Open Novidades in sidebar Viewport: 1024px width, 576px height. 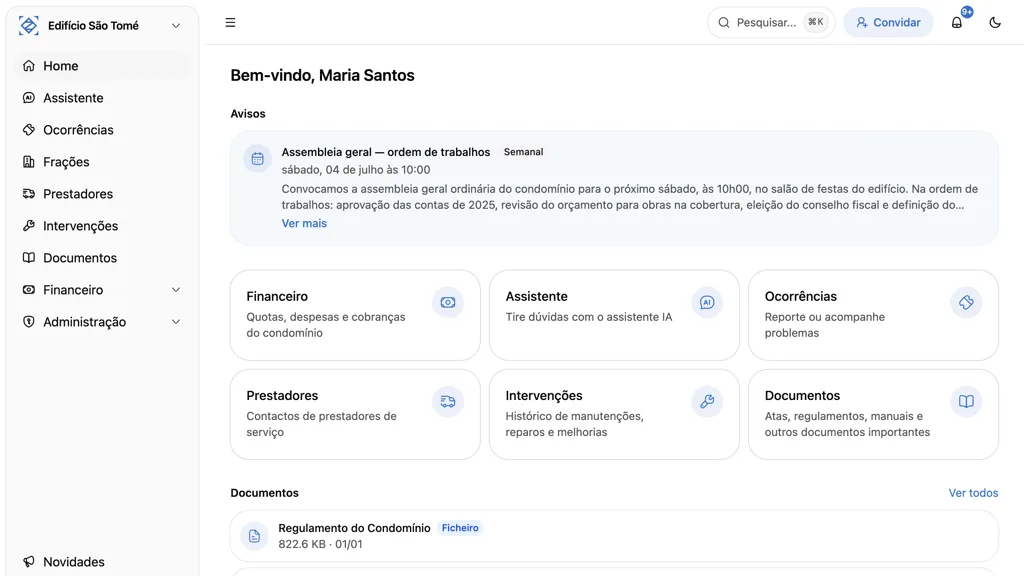[x=103, y=562]
